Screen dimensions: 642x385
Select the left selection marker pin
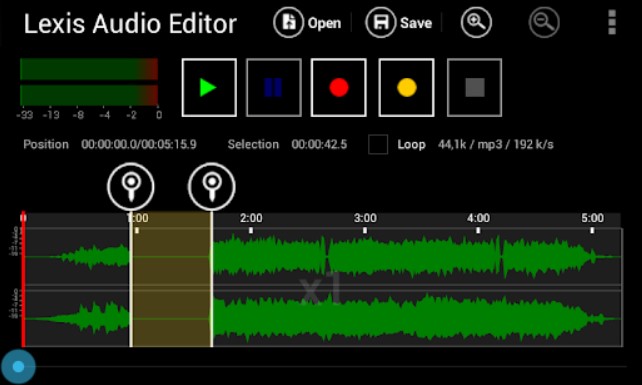click(x=131, y=187)
